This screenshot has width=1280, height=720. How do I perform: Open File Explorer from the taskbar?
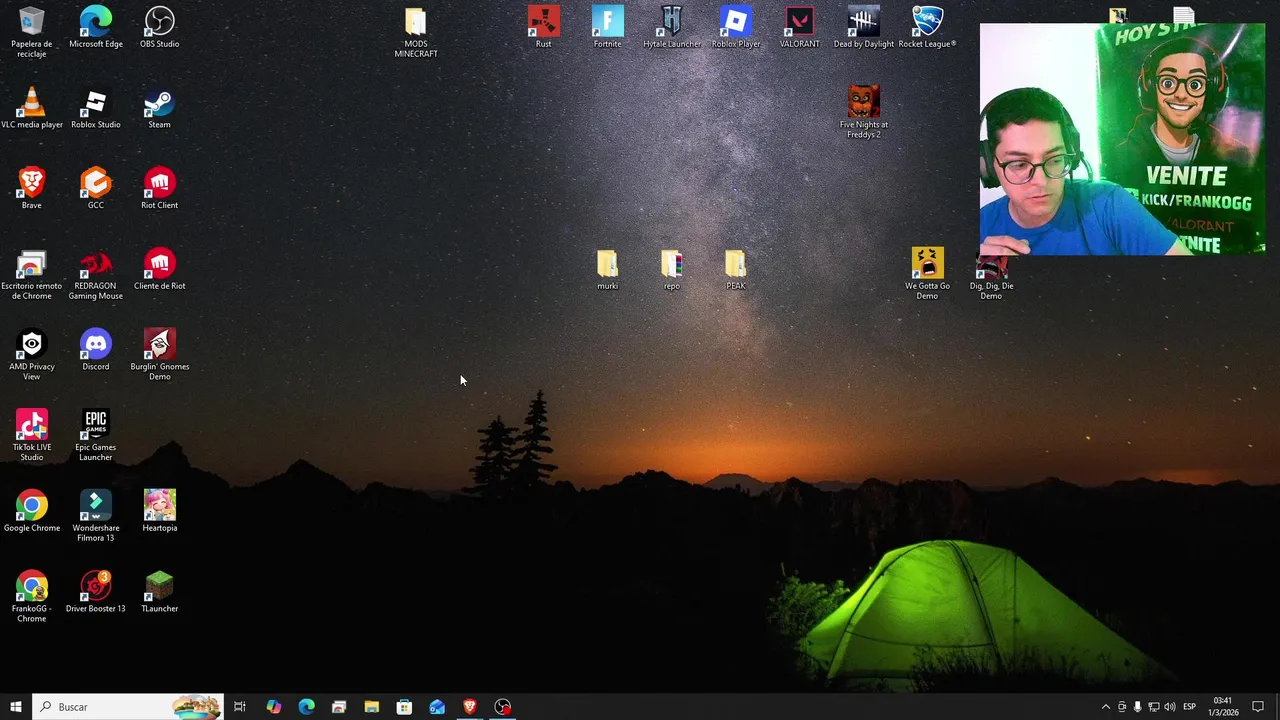pyautogui.click(x=372, y=707)
